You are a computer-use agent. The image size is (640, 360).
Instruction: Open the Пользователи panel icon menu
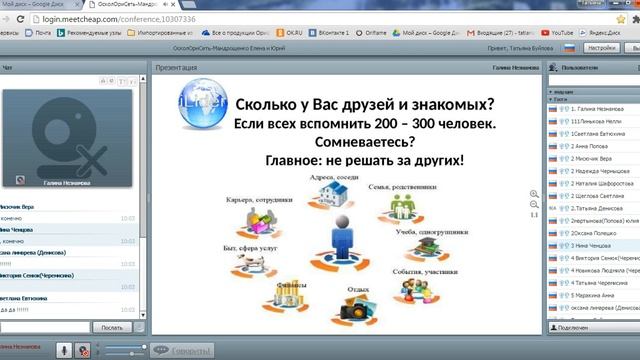coord(553,67)
